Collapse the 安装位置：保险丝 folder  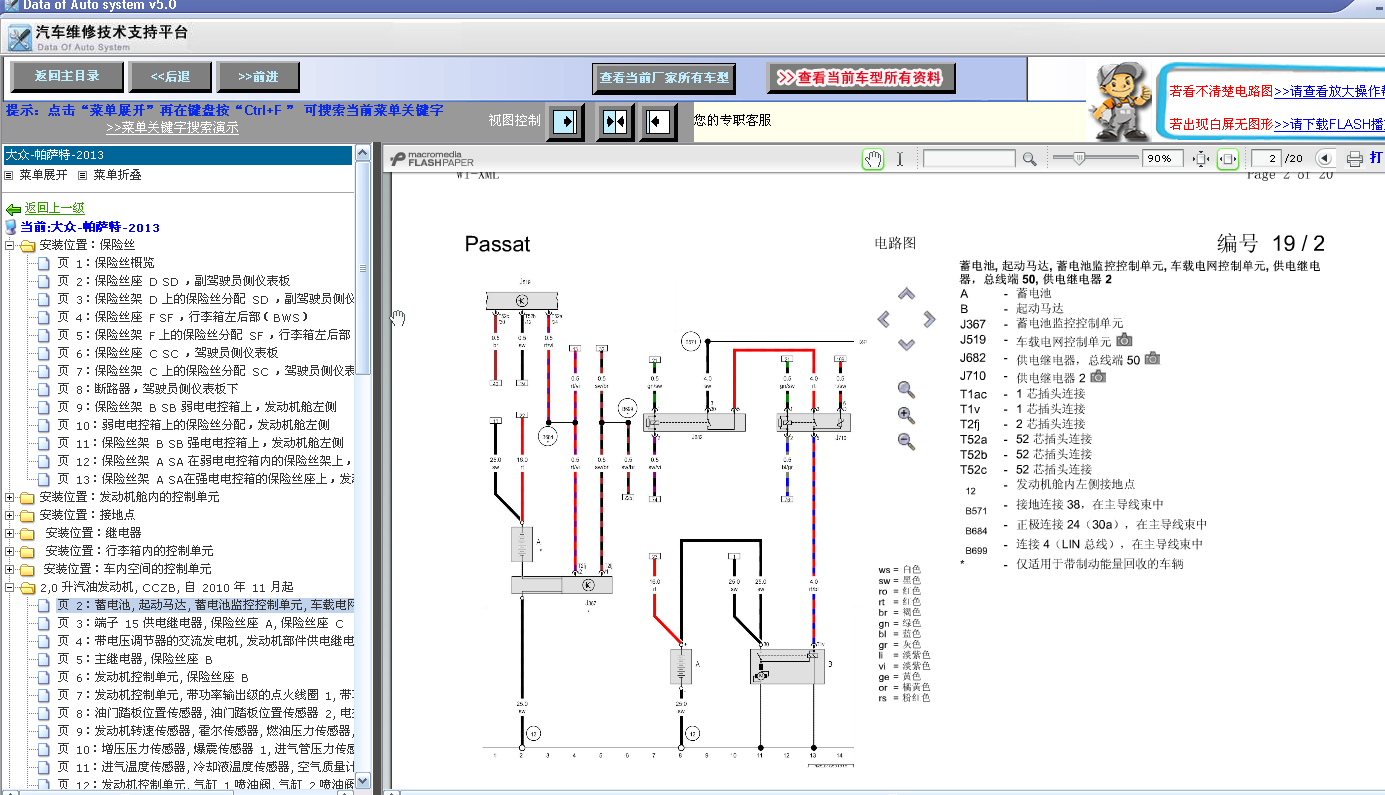pyautogui.click(x=10, y=245)
